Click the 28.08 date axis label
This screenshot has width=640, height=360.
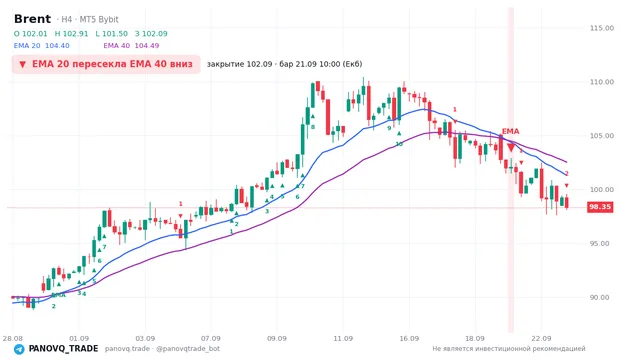point(12,339)
